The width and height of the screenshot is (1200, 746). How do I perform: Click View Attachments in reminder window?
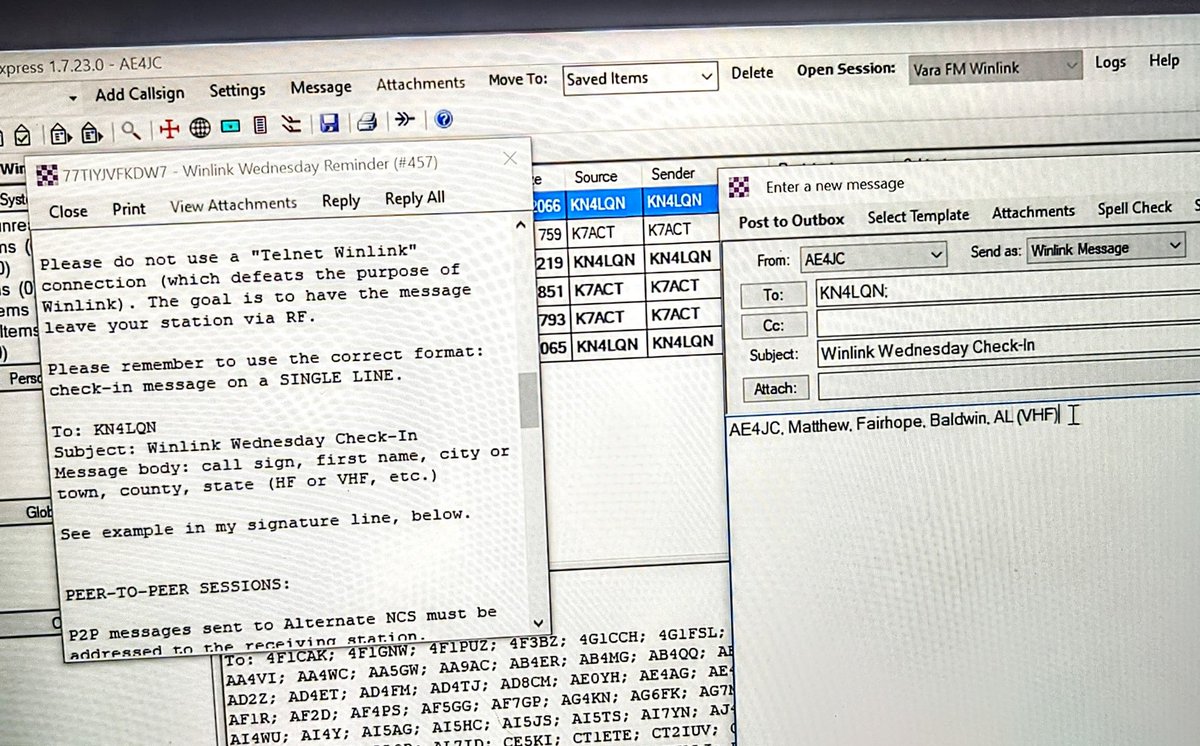click(x=233, y=204)
